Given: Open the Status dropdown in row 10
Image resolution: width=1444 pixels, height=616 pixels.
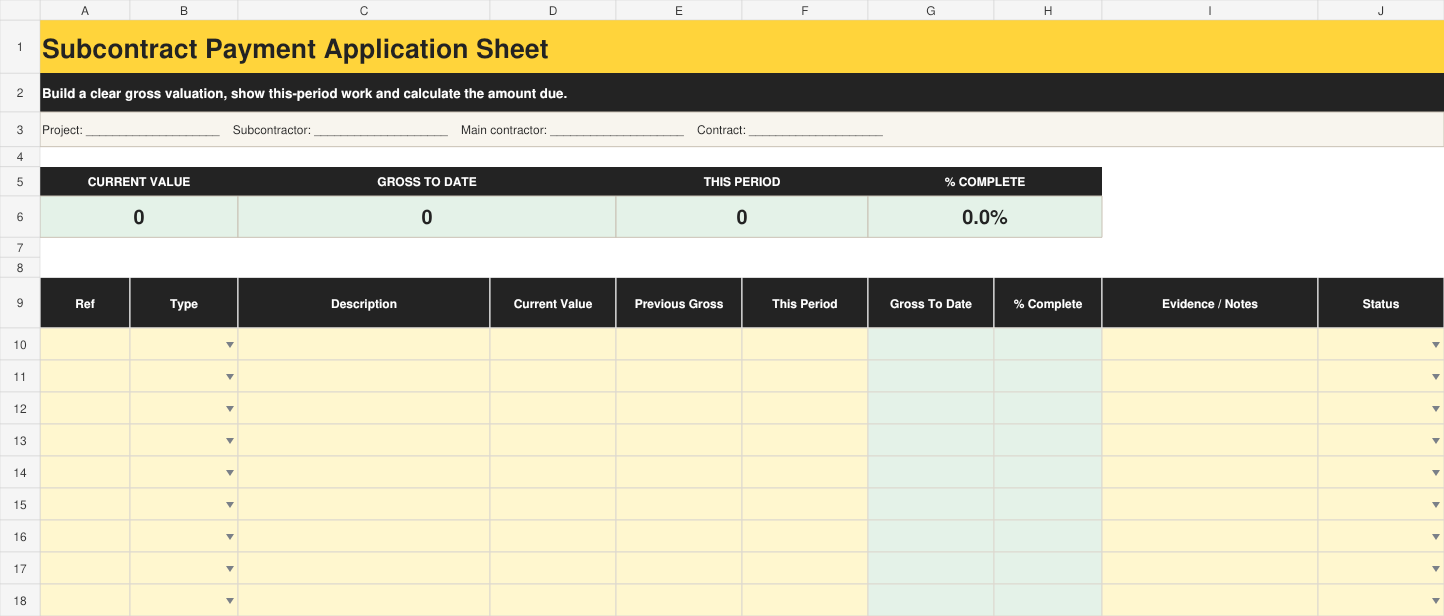Looking at the screenshot, I should [x=1436, y=345].
